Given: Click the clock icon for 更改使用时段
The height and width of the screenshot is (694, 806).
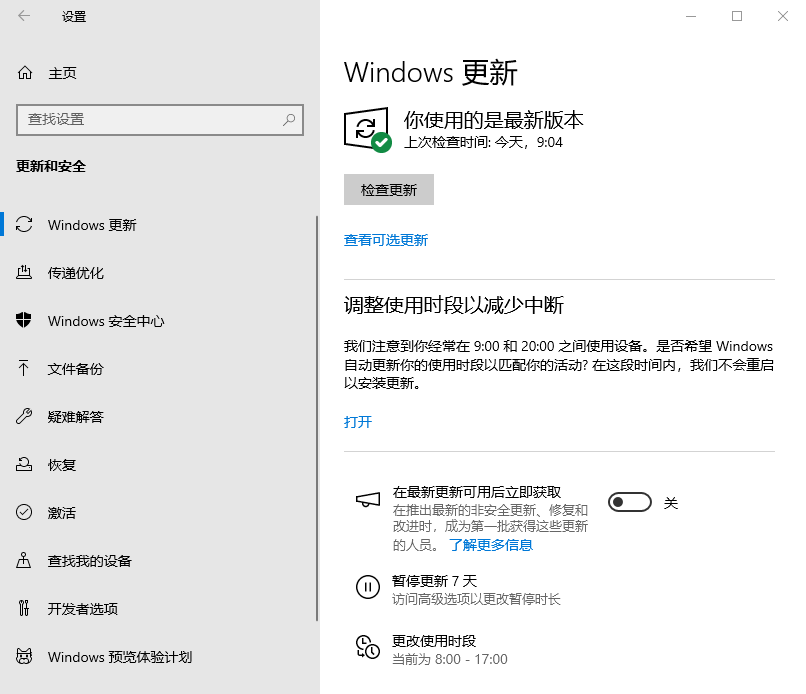Looking at the screenshot, I should (x=368, y=647).
